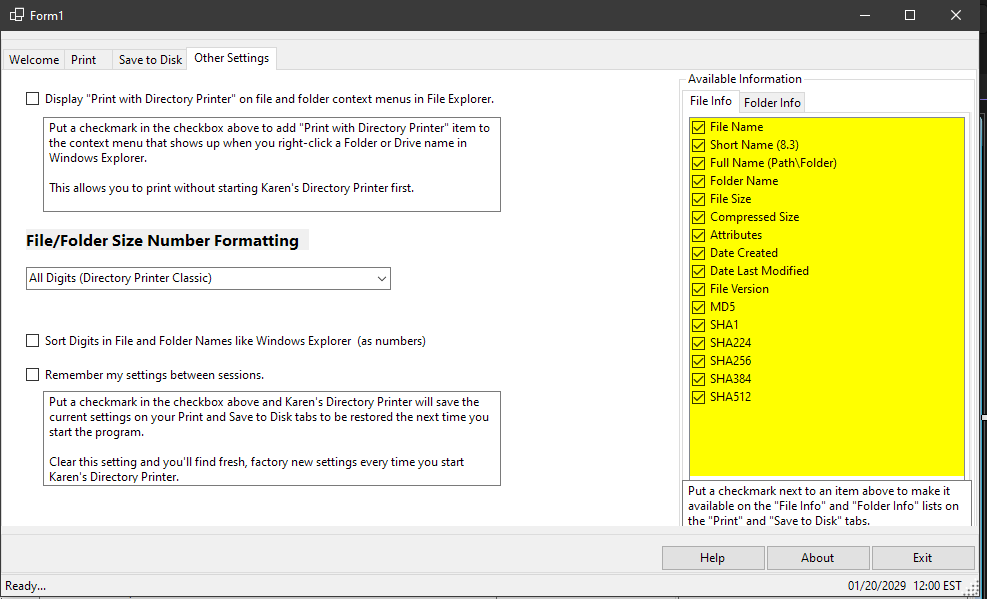Image resolution: width=987 pixels, height=599 pixels.
Task: Click the date and time in status bar
Action: point(904,585)
